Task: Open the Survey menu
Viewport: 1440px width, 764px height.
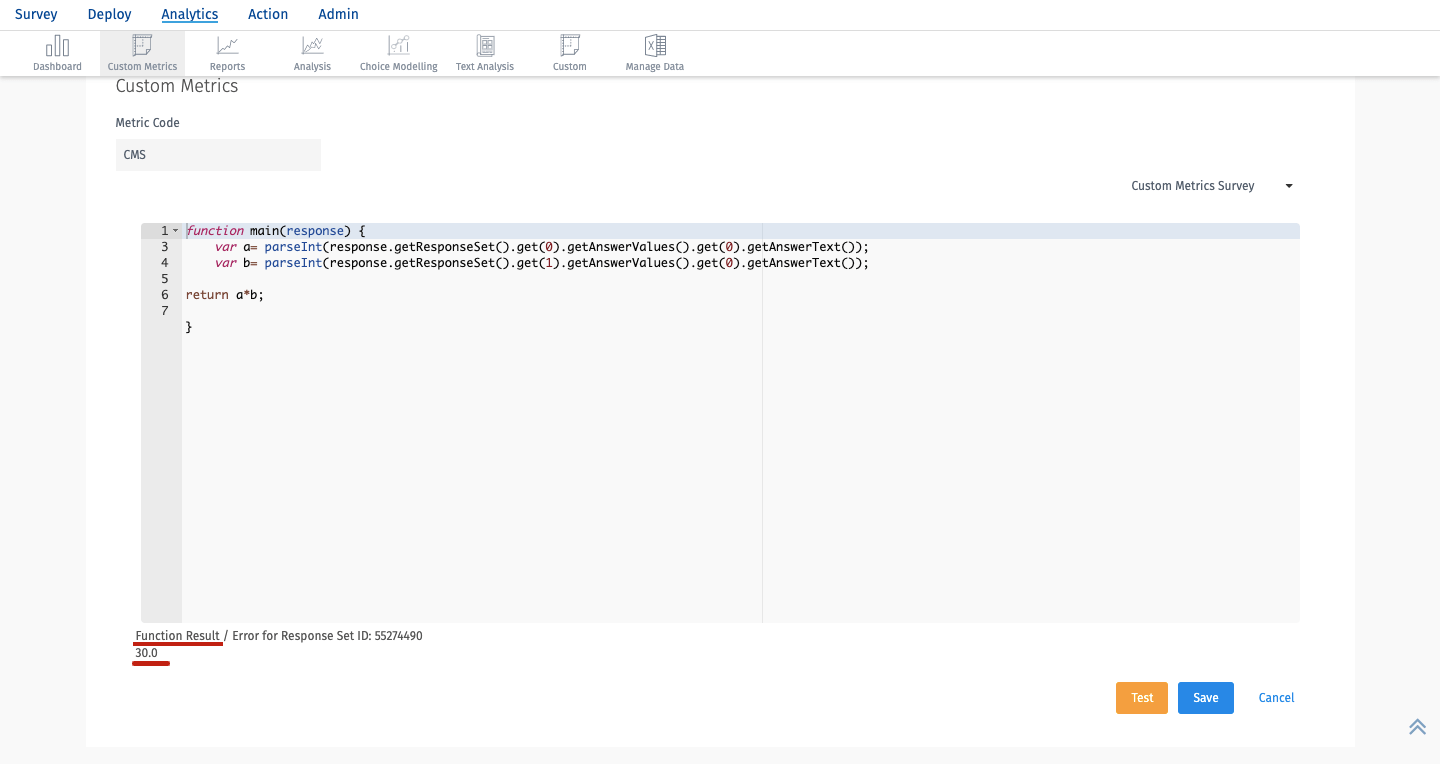Action: [x=36, y=14]
